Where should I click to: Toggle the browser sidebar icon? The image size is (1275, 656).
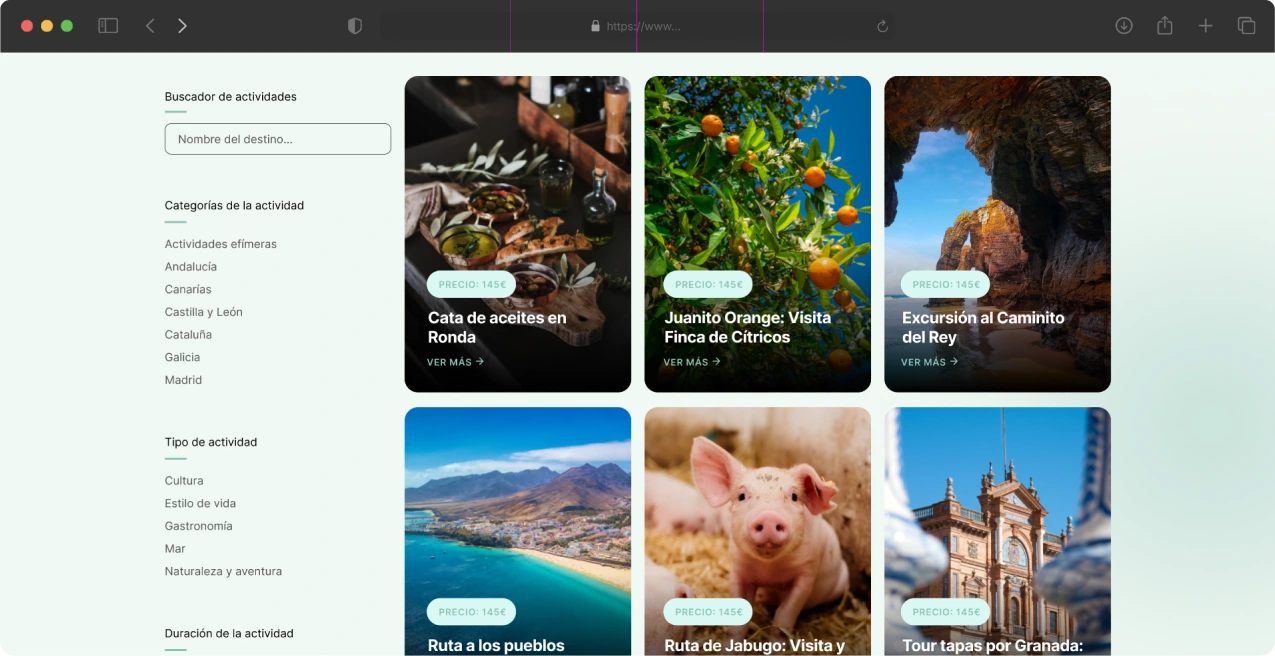(108, 26)
